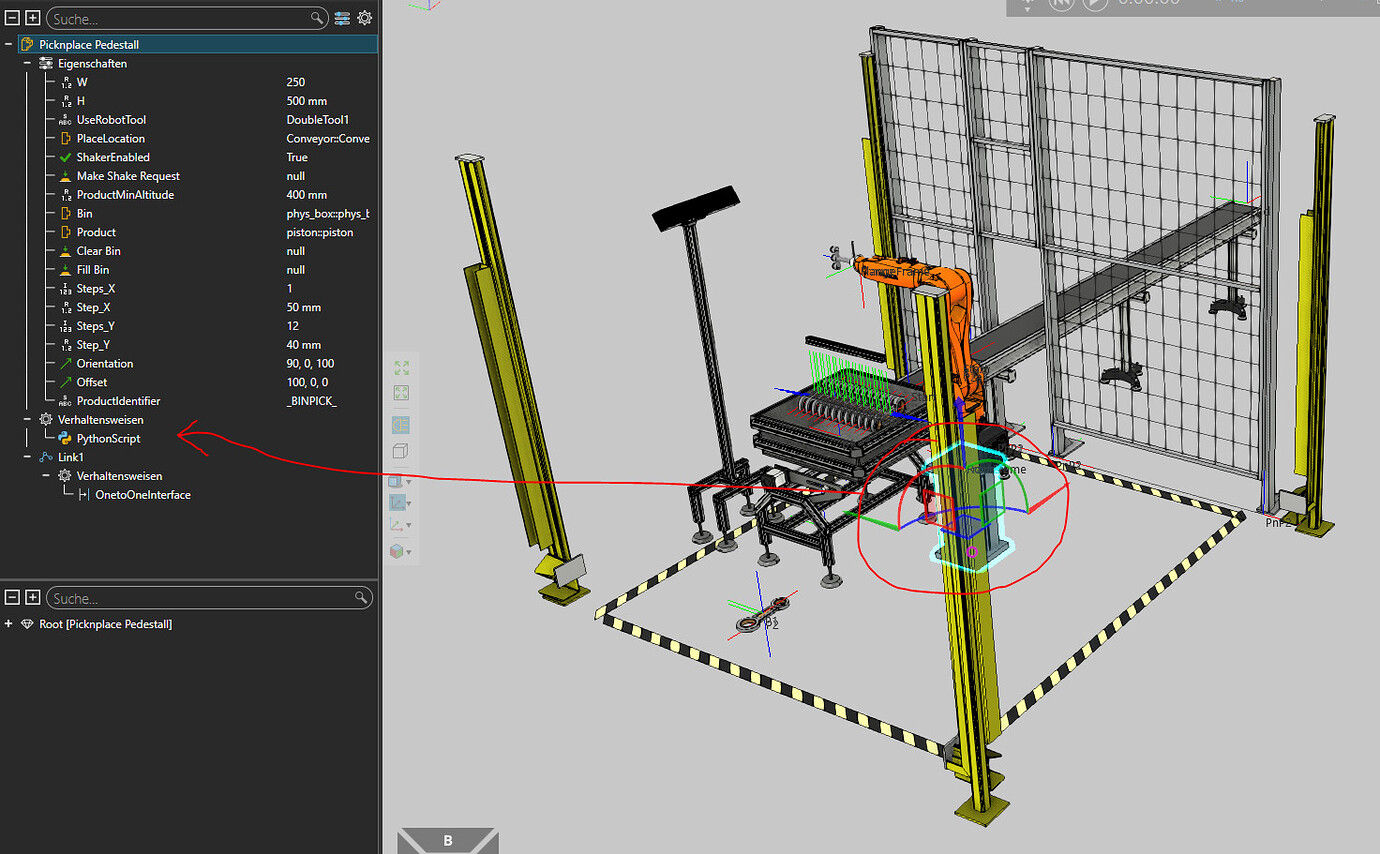Click collapse-all button in upper tree panel

coord(13,18)
